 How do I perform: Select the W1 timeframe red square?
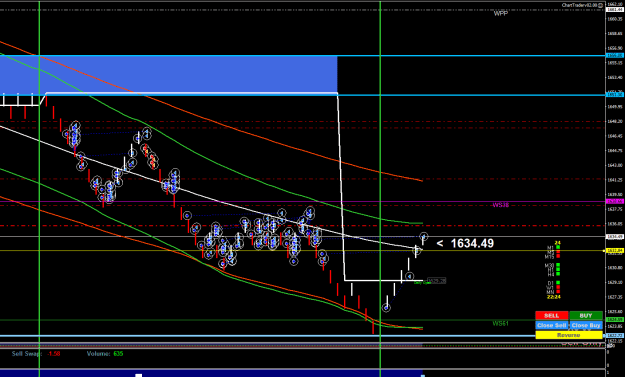(x=558, y=287)
